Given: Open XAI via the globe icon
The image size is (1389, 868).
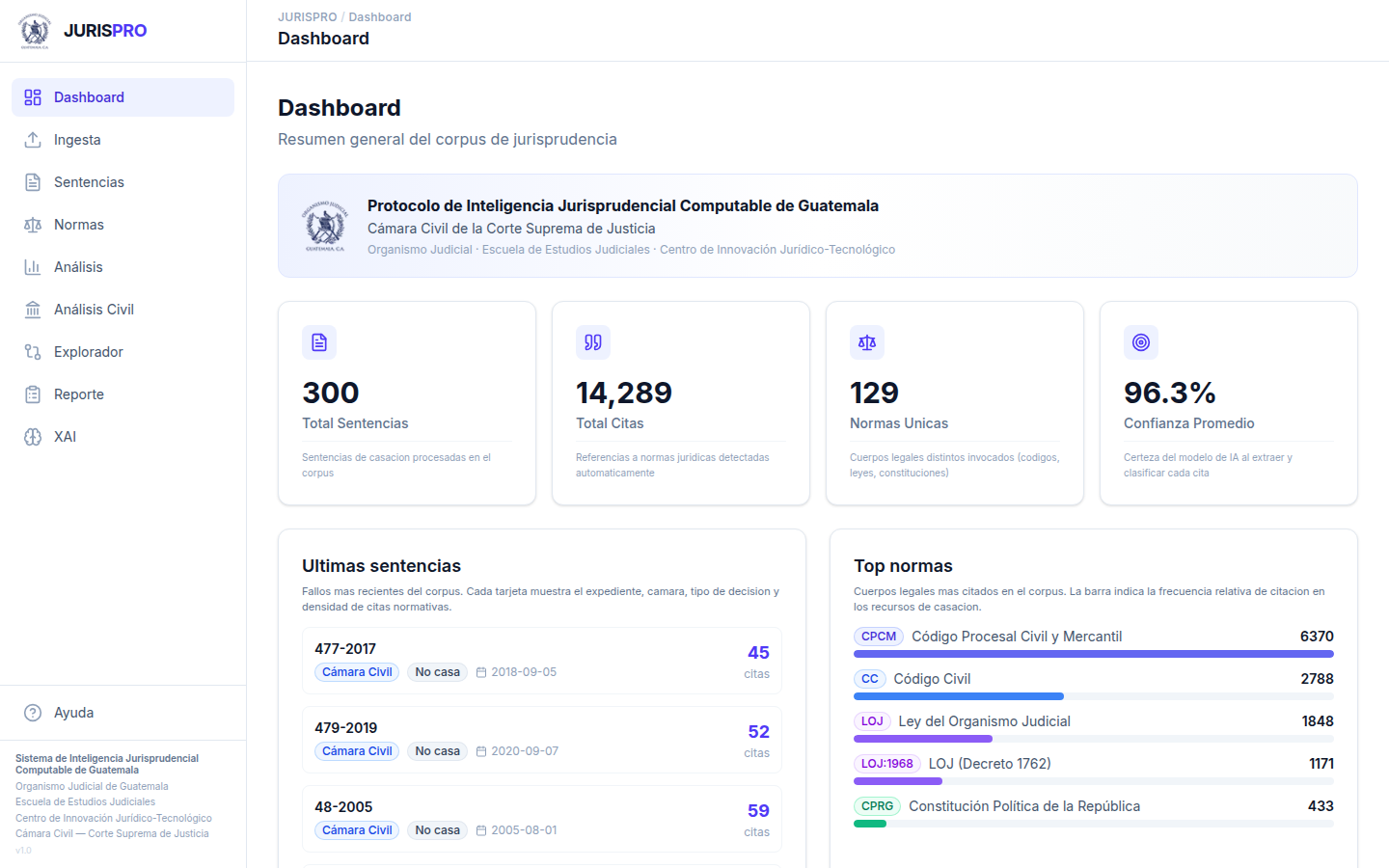Looking at the screenshot, I should 30,436.
